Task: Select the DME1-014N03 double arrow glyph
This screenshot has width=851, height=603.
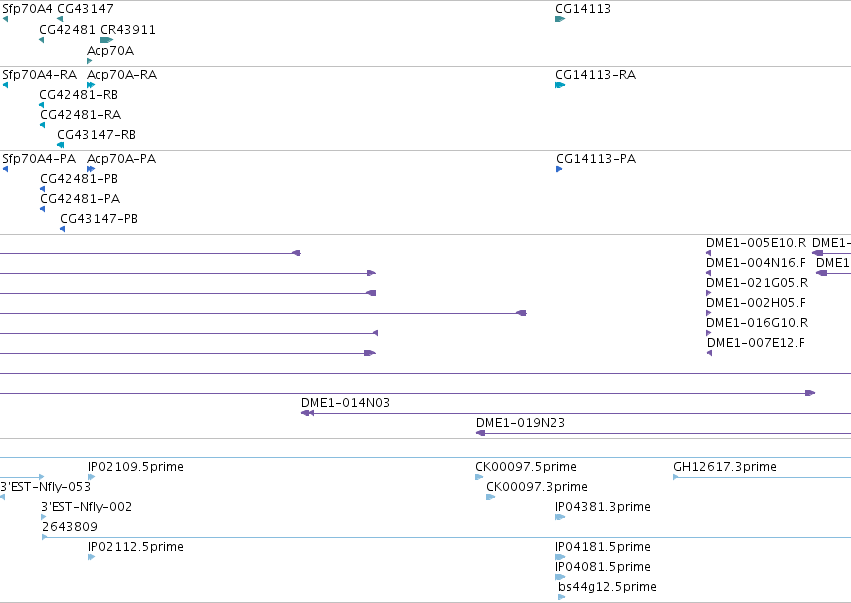Action: (307, 413)
